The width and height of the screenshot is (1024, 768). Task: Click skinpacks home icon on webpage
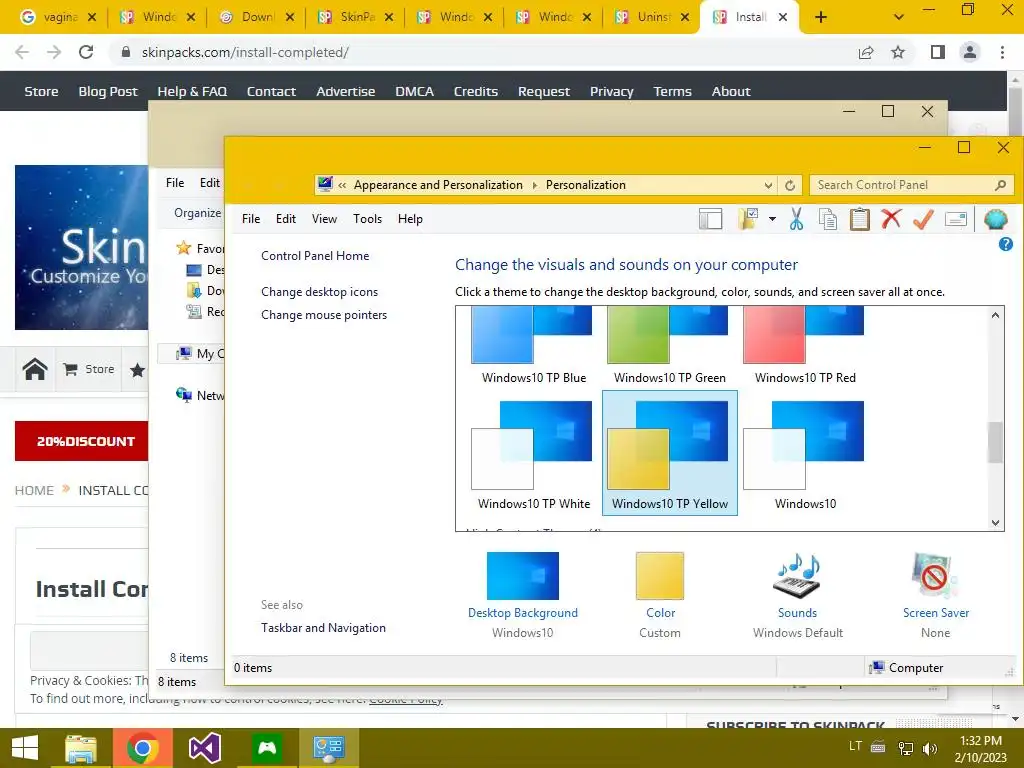[35, 370]
